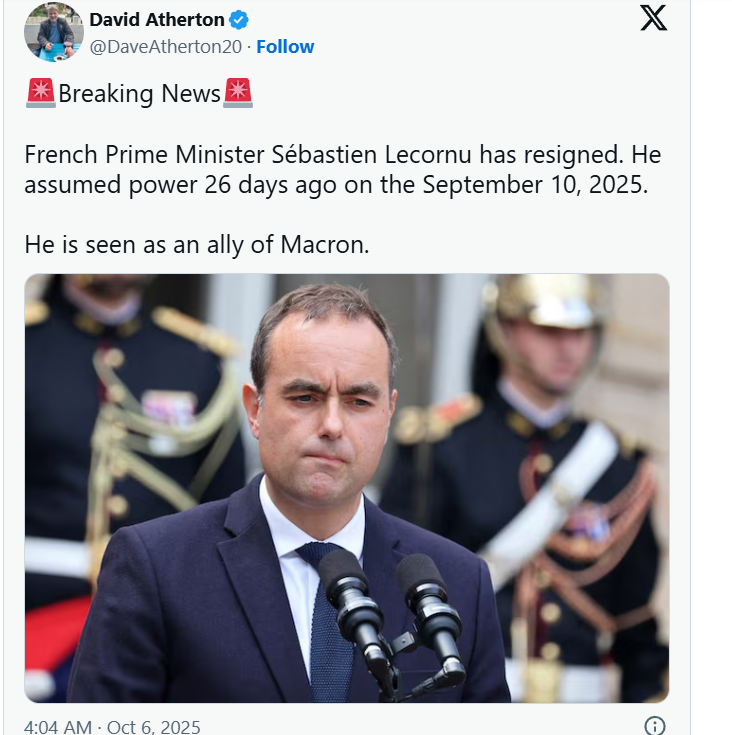Click the "ally of Macron" sentence
This screenshot has width=732, height=735.
pyautogui.click(x=196, y=245)
